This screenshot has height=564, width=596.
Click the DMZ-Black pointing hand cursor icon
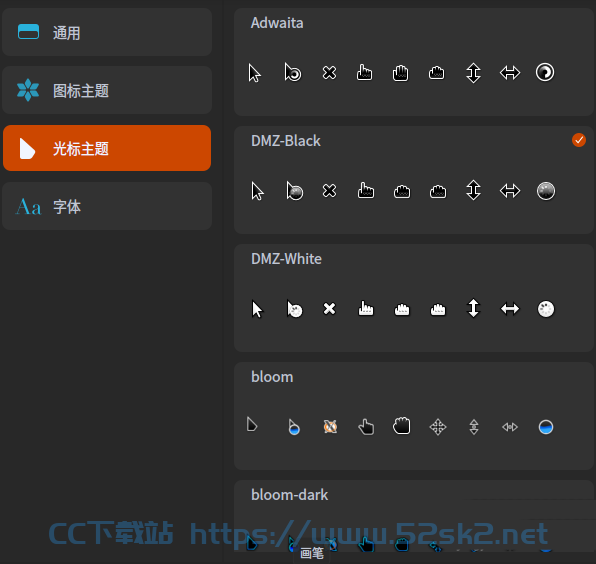(366, 190)
